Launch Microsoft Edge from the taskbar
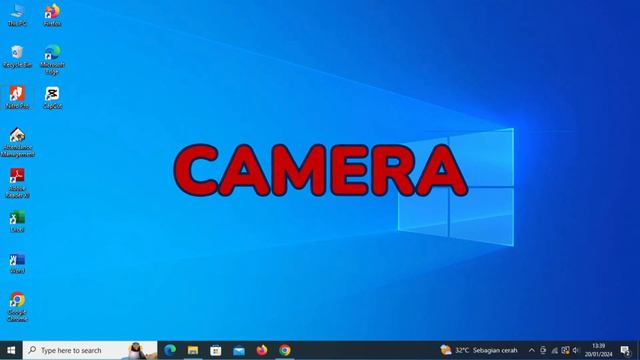Image resolution: width=640 pixels, height=360 pixels. (x=170, y=350)
